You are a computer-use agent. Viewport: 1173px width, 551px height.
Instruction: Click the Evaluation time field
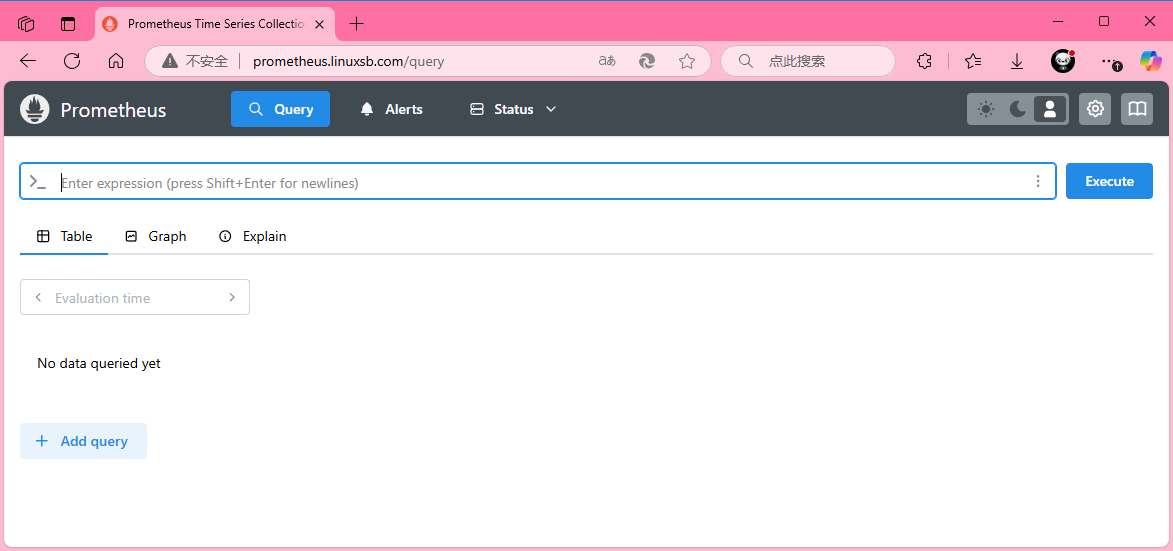point(135,298)
